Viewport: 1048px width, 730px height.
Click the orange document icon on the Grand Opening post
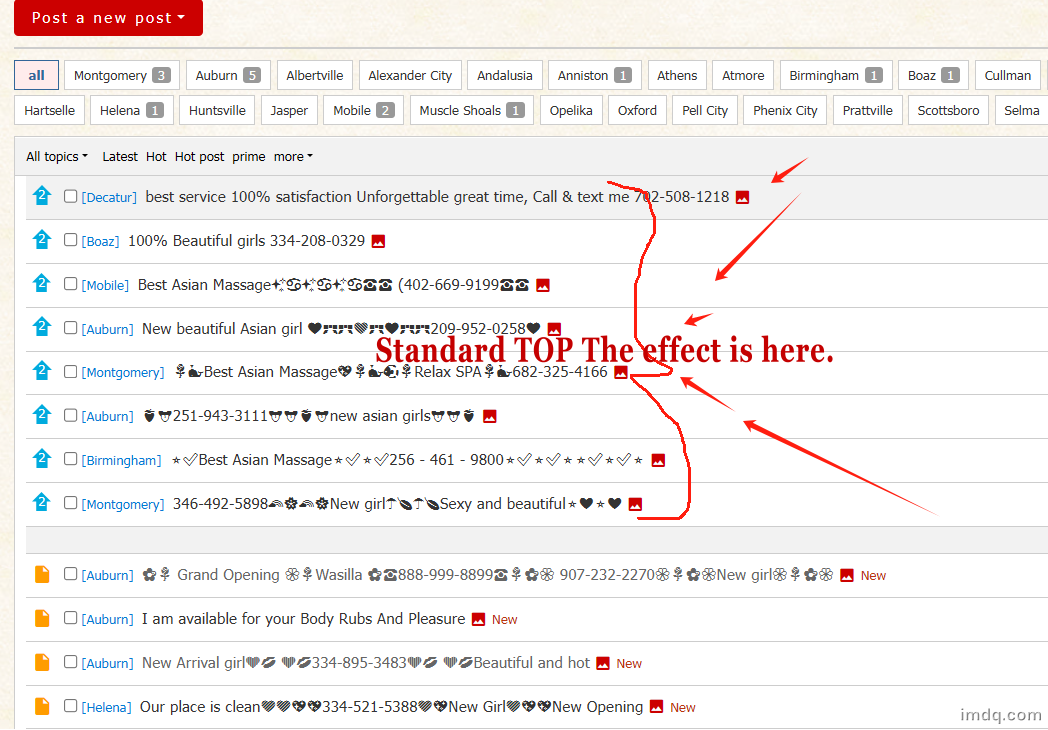point(41,574)
